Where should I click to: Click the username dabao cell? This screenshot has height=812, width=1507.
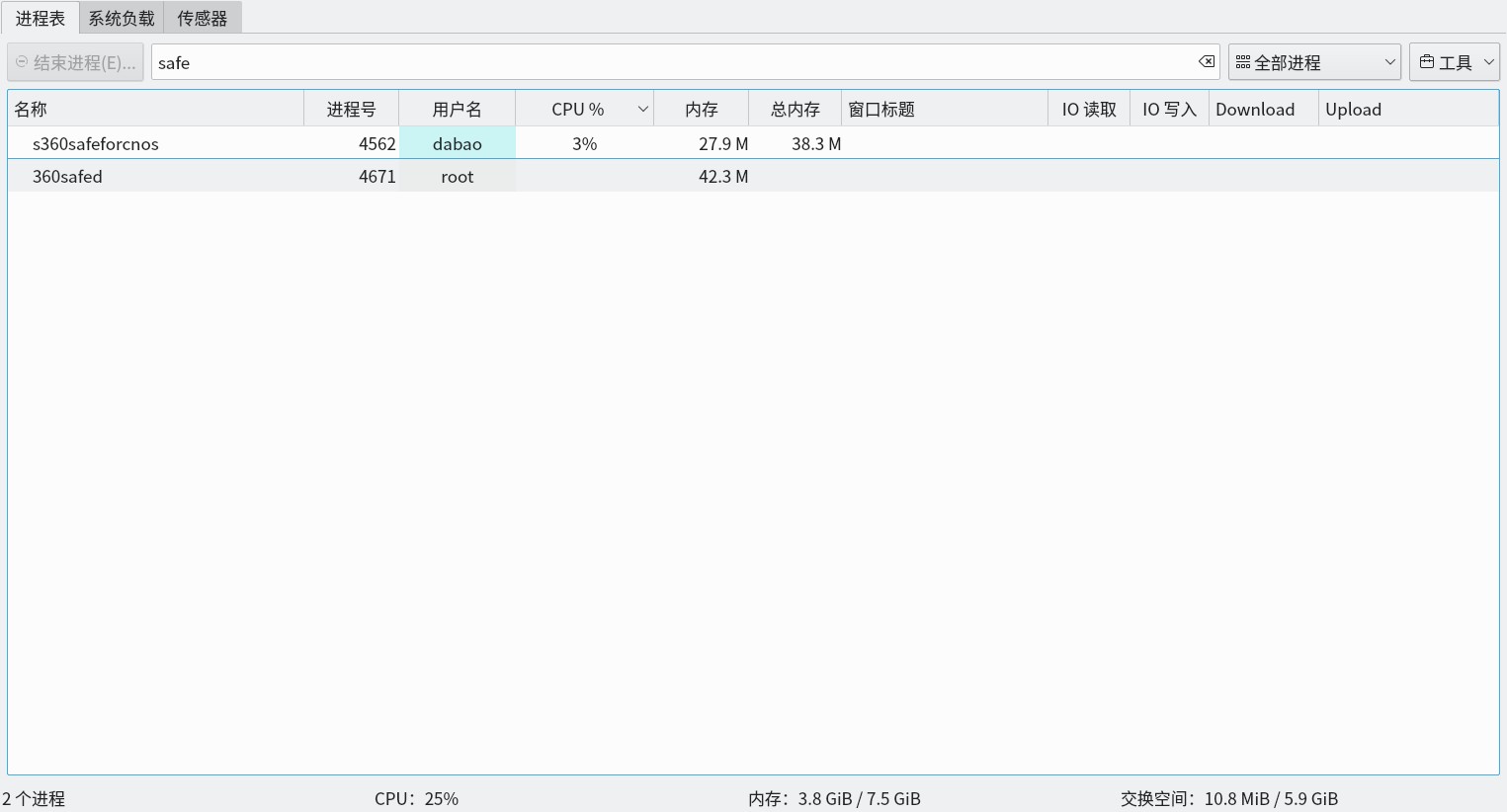click(x=458, y=143)
